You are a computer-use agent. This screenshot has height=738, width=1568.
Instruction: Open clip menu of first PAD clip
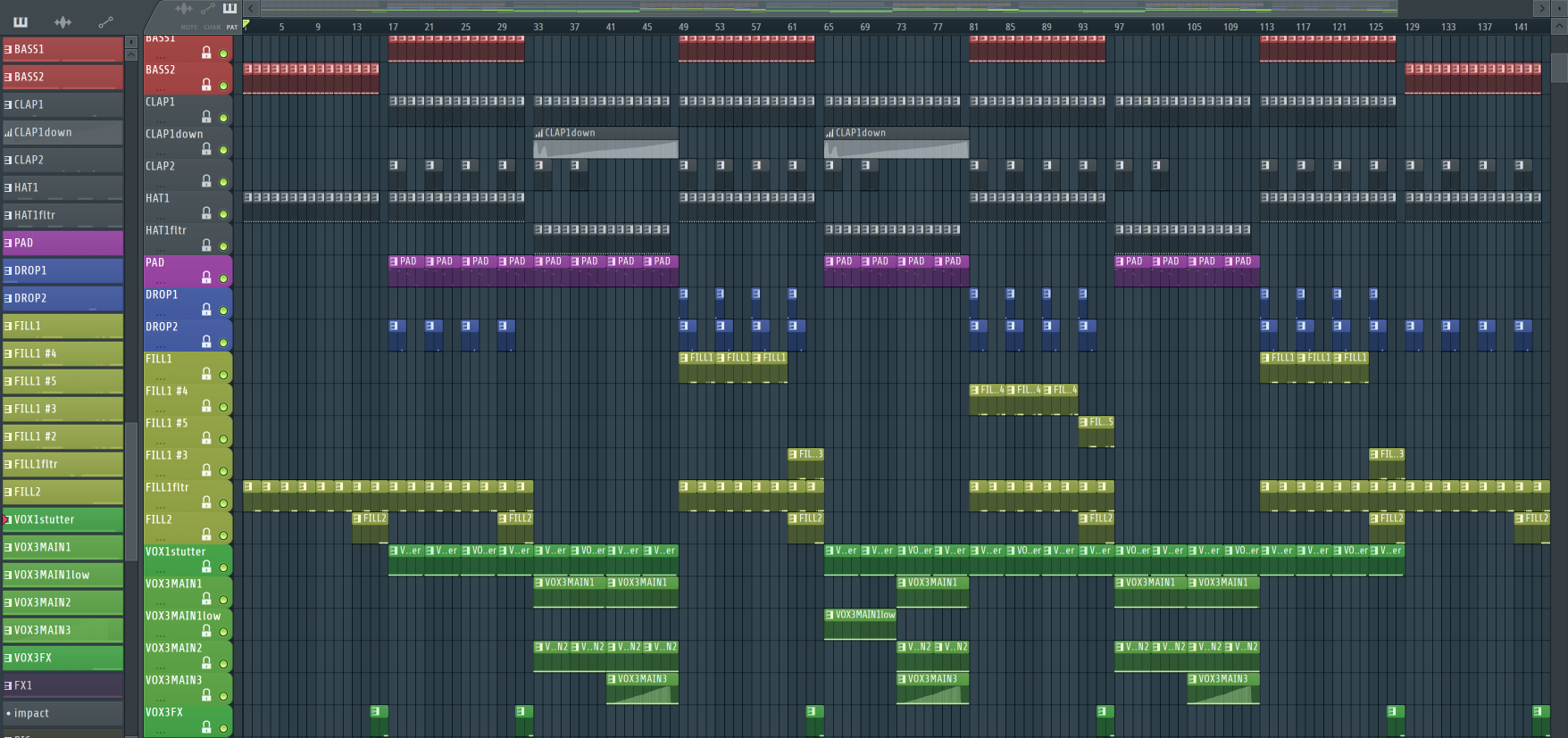394,261
